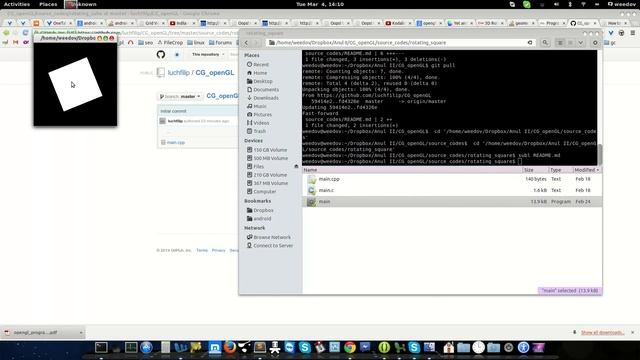Select the main program file
Screen dimensions: 640x360
[x=452, y=202]
